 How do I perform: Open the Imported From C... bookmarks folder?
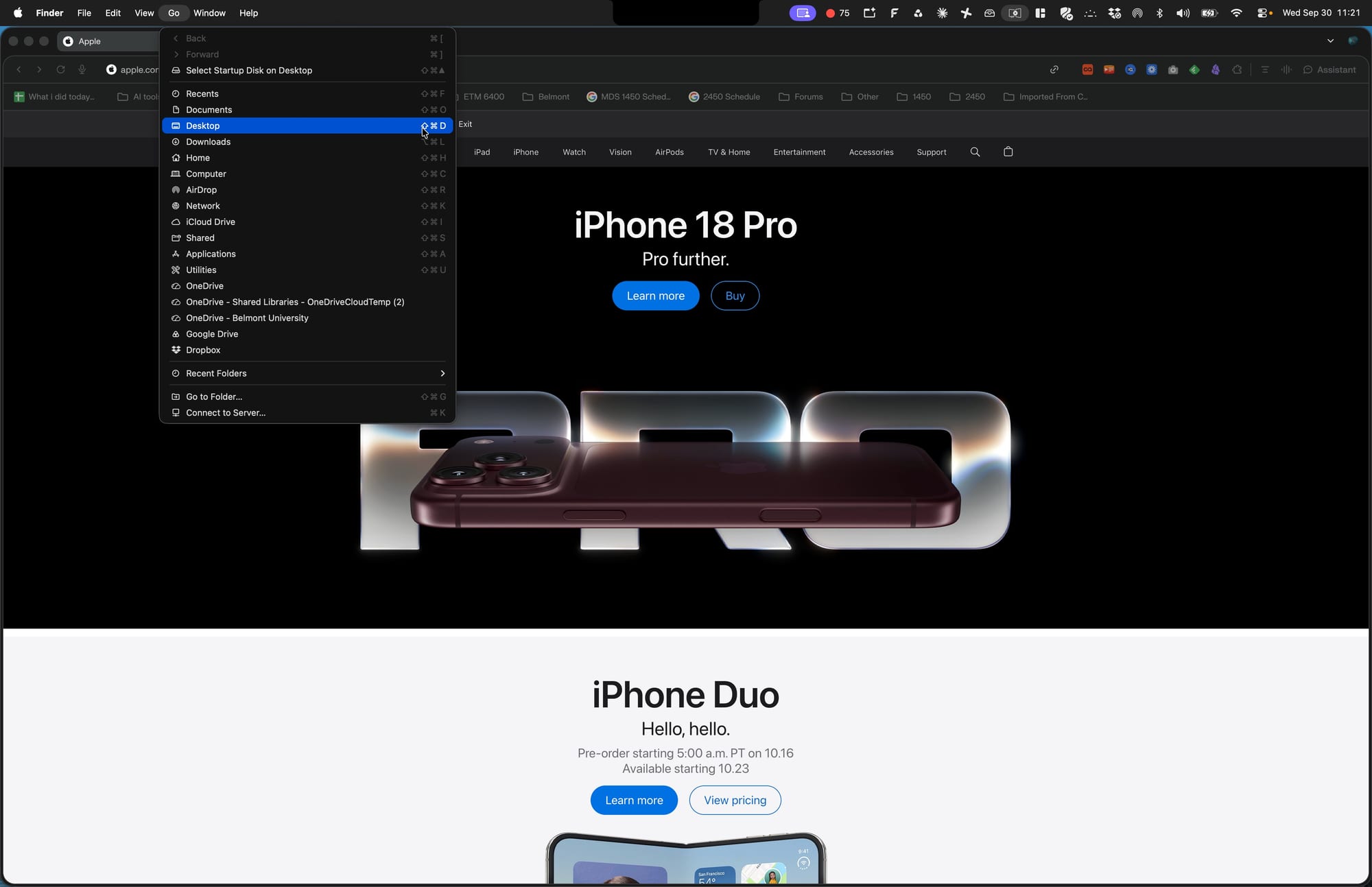point(1045,97)
